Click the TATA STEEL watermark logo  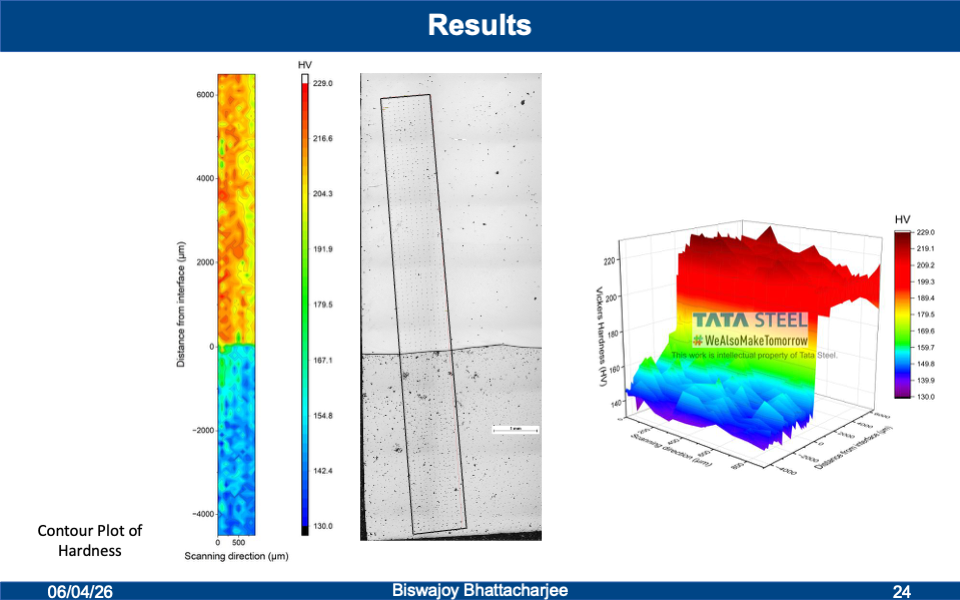pyautogui.click(x=750, y=322)
